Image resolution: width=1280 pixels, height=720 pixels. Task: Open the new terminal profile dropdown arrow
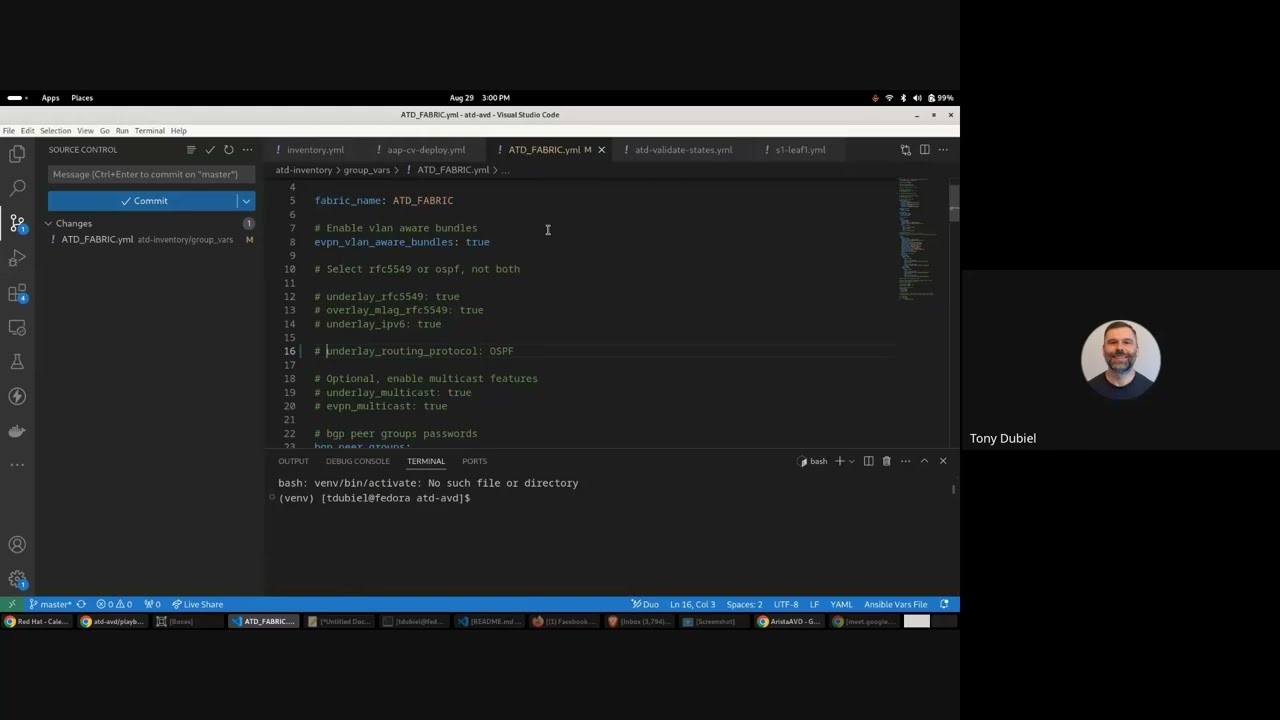851,461
